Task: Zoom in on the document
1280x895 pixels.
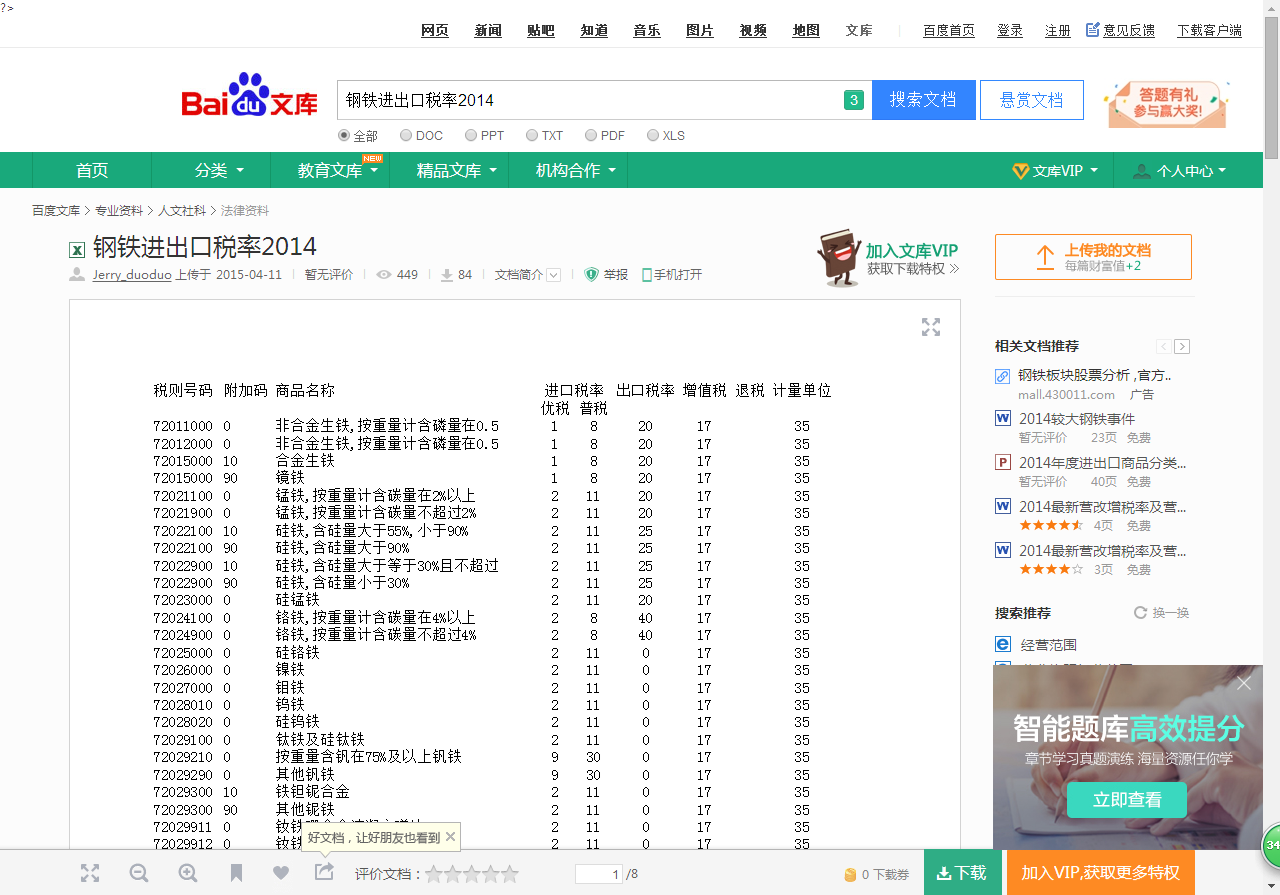Action: pos(187,873)
